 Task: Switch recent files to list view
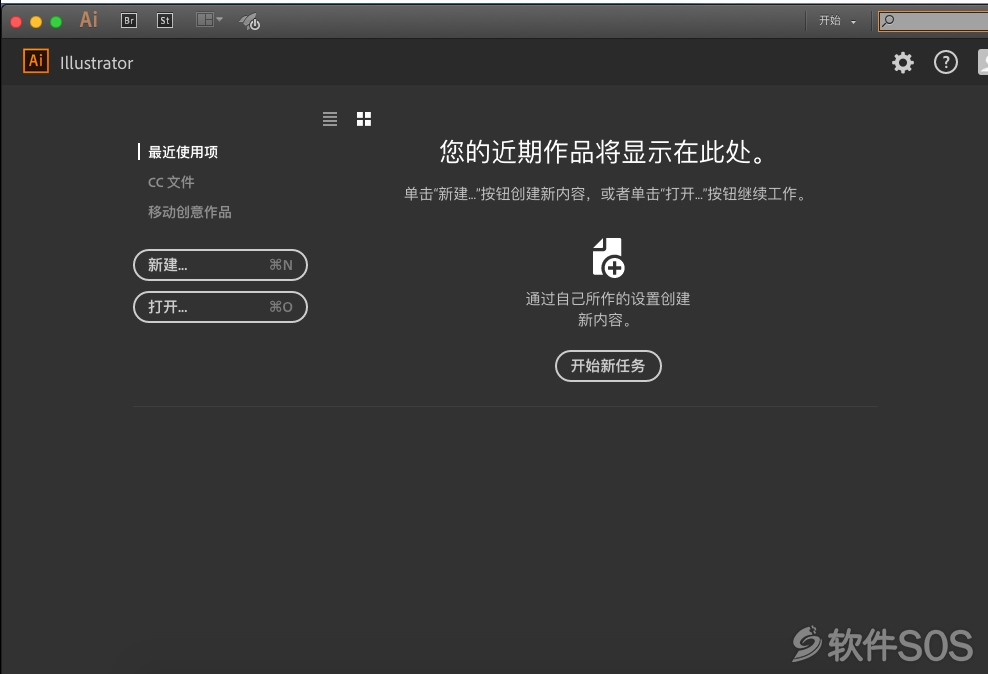pyautogui.click(x=330, y=119)
